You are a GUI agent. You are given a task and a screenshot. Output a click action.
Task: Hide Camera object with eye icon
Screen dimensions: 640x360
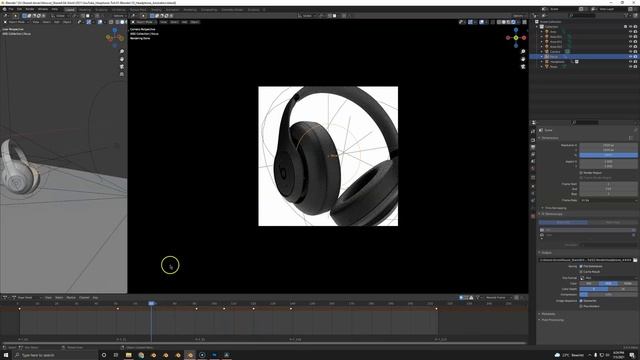point(630,52)
